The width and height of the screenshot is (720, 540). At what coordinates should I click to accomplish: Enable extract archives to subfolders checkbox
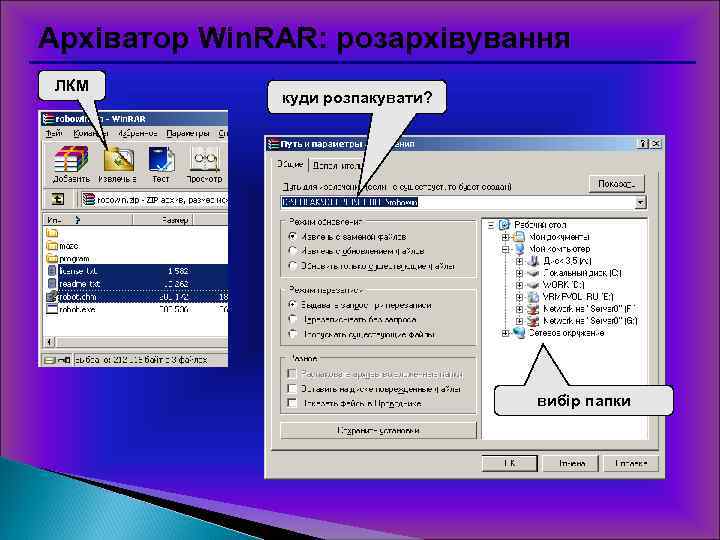pos(292,374)
